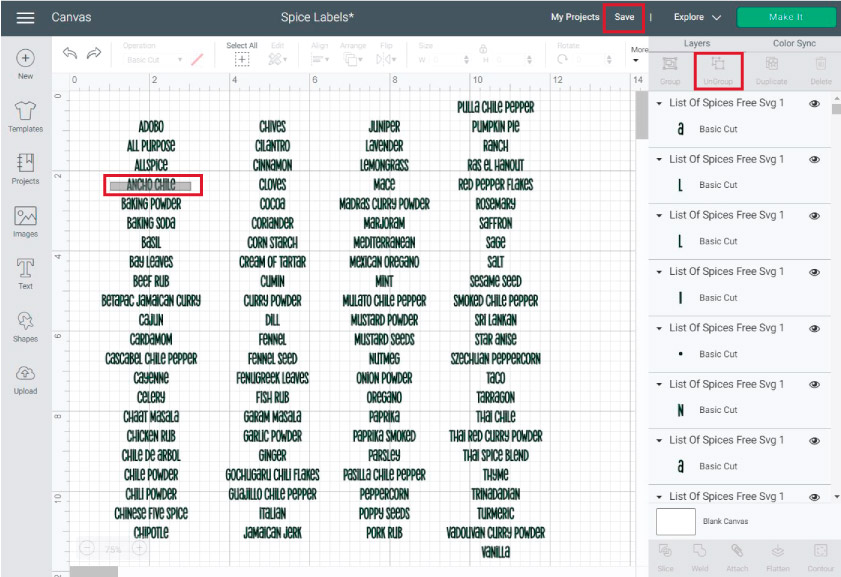Open the Shapes tool
The height and width of the screenshot is (577, 841).
point(25,322)
